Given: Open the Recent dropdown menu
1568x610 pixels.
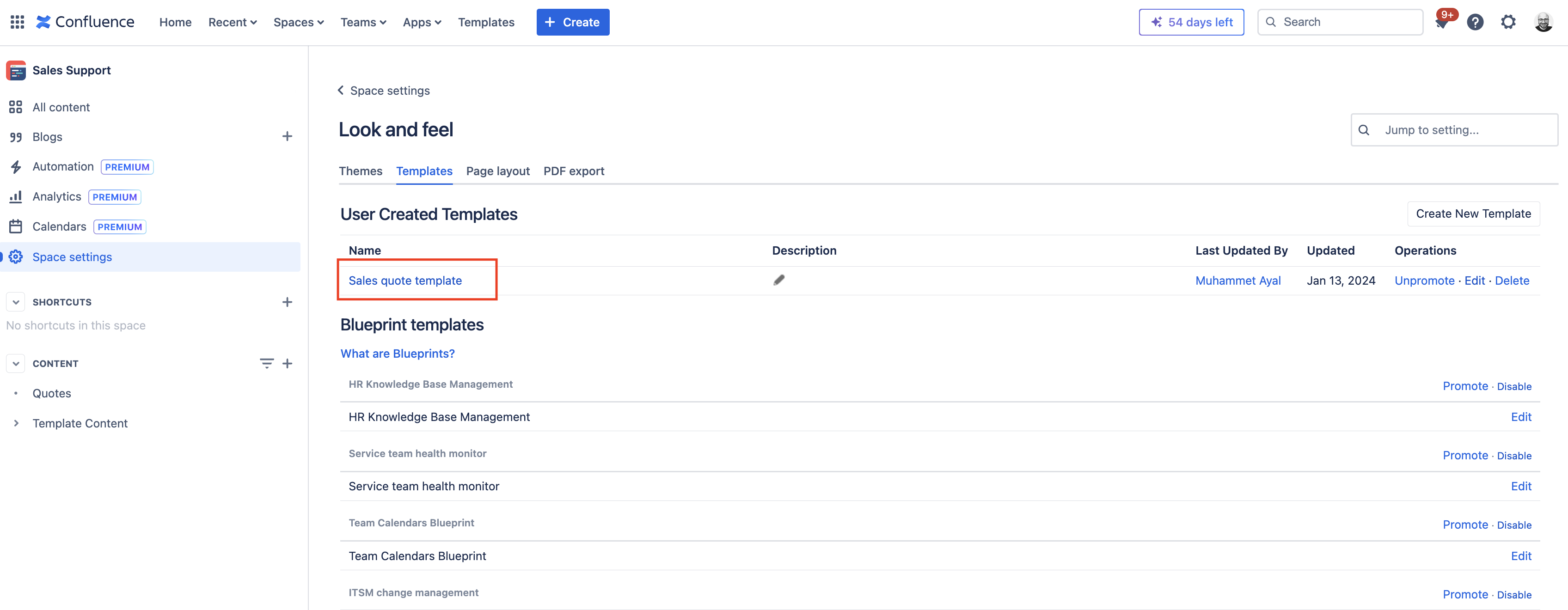Looking at the screenshot, I should [233, 23].
